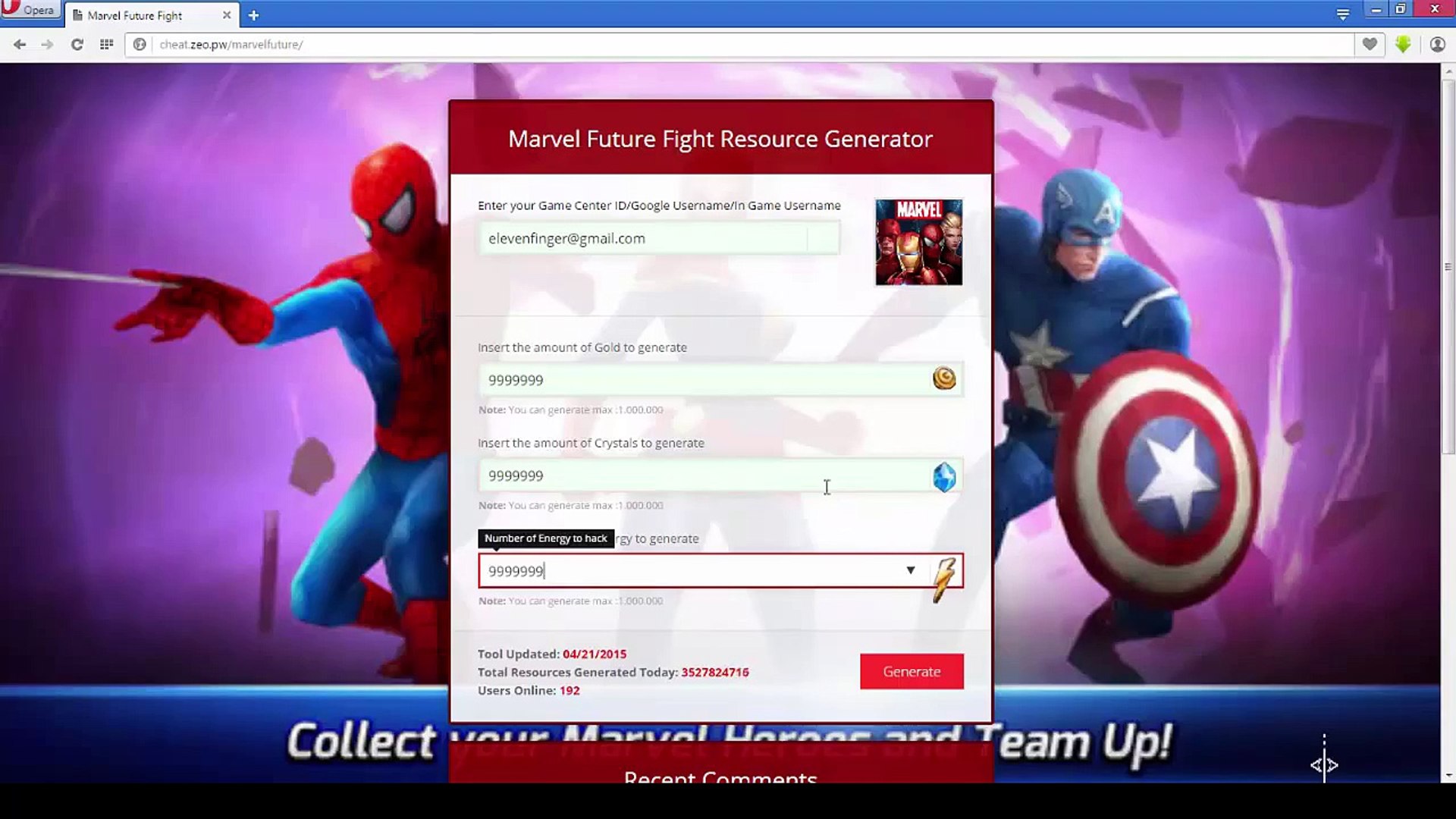Click the Marvel Future Fight Resource Generator title
This screenshot has width=1456, height=819.
point(720,139)
